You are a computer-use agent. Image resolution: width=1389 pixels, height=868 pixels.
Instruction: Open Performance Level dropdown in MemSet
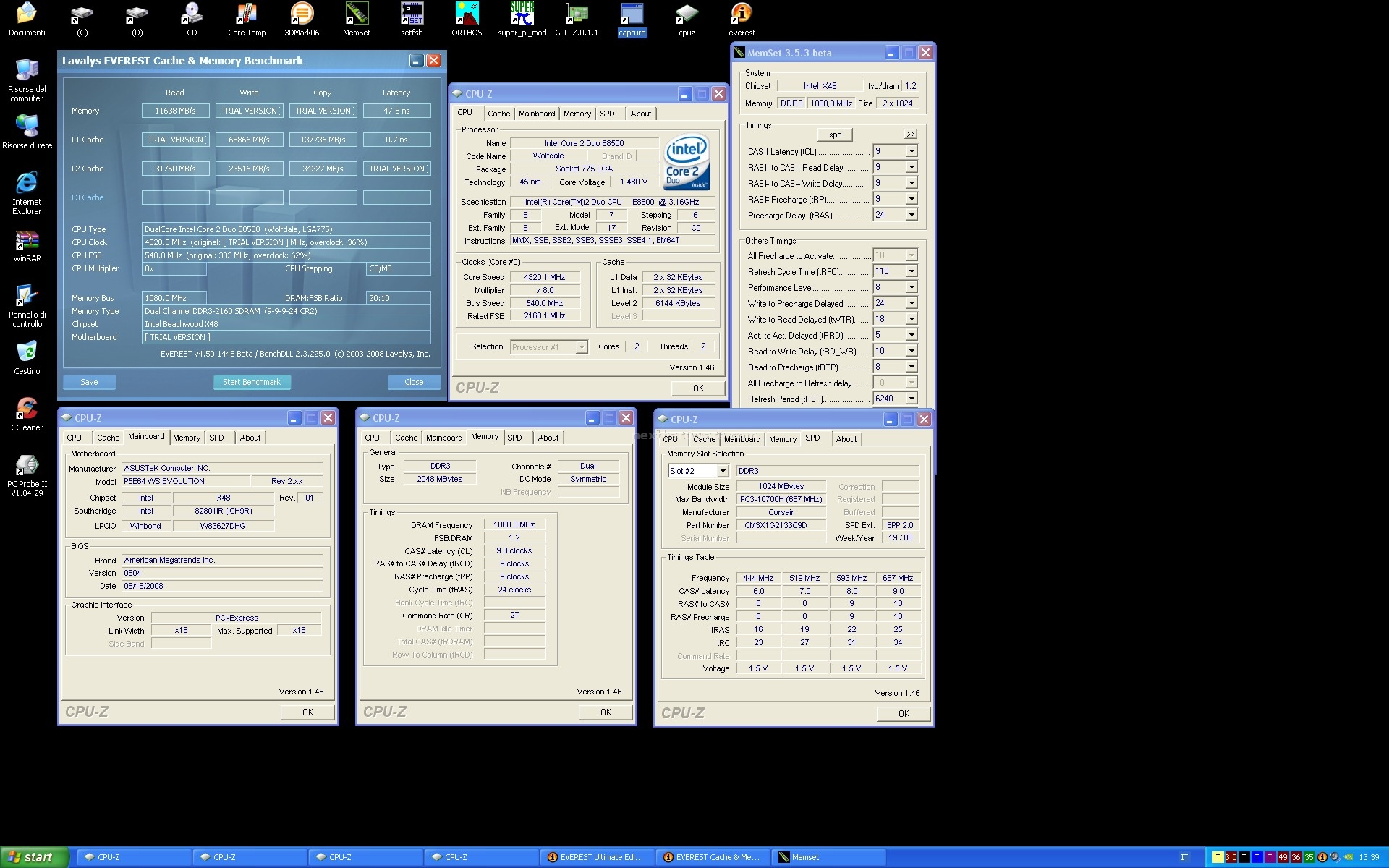(912, 287)
